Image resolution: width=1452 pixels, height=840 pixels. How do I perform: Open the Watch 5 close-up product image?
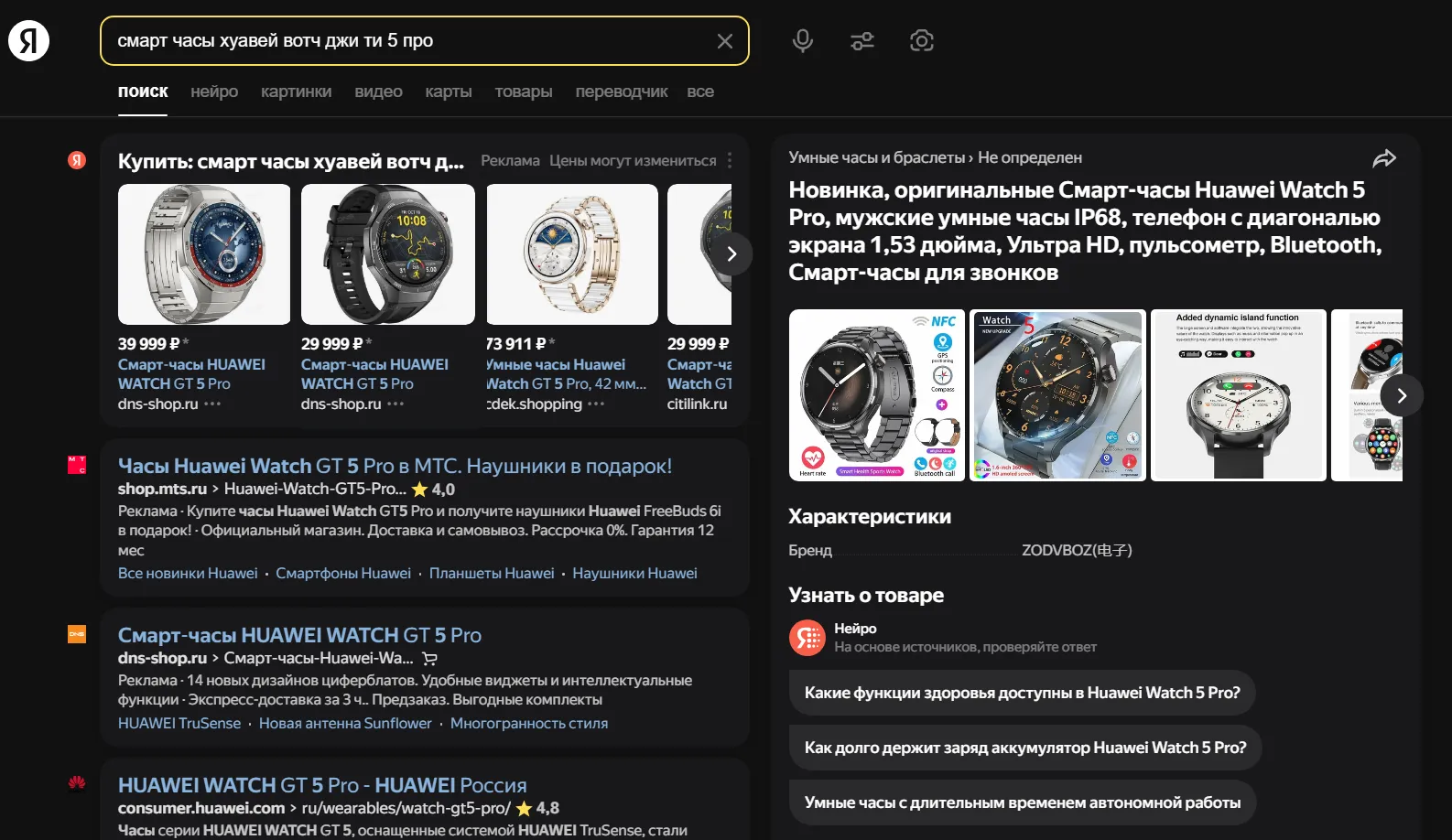coord(1057,395)
